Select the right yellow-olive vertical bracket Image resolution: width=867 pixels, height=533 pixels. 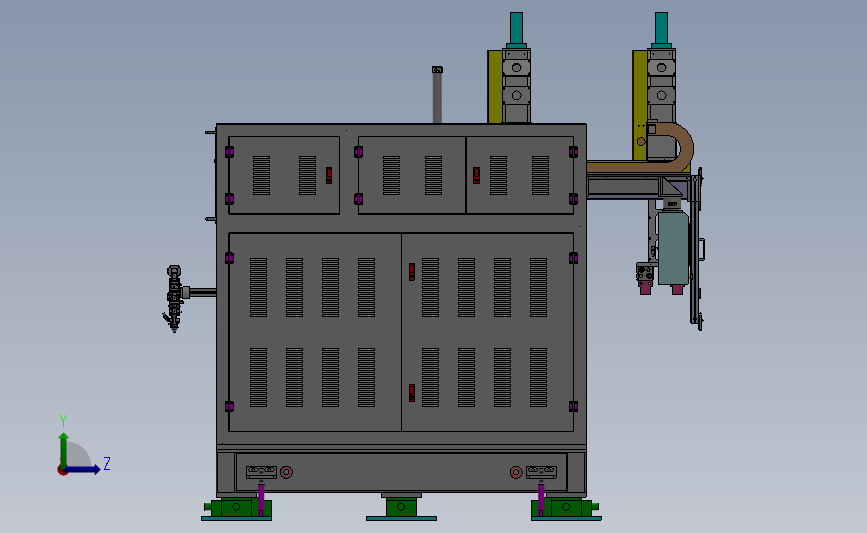click(x=640, y=105)
